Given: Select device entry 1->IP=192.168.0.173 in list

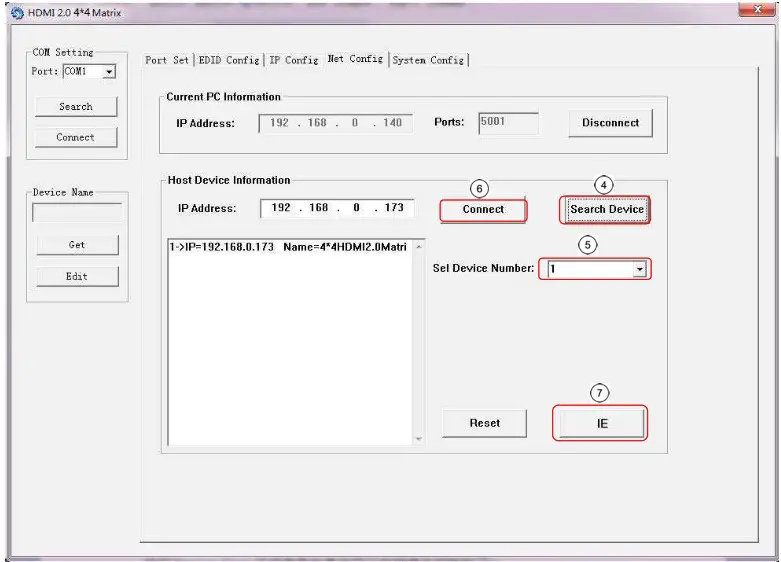Looking at the screenshot, I should 288,247.
